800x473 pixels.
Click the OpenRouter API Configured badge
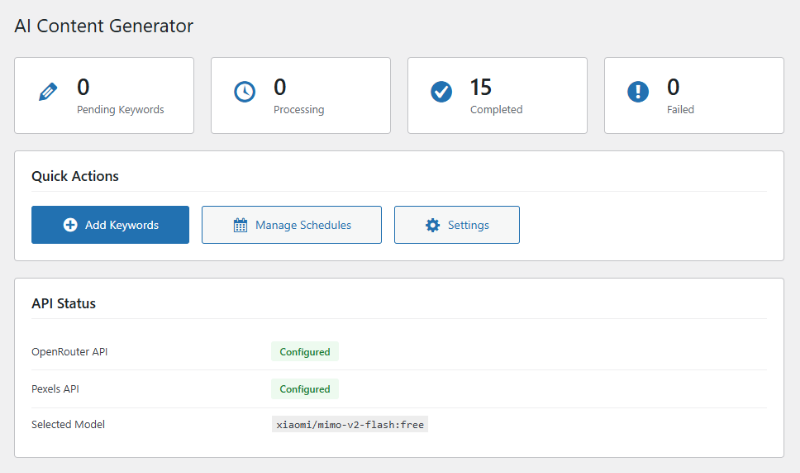[x=305, y=352]
